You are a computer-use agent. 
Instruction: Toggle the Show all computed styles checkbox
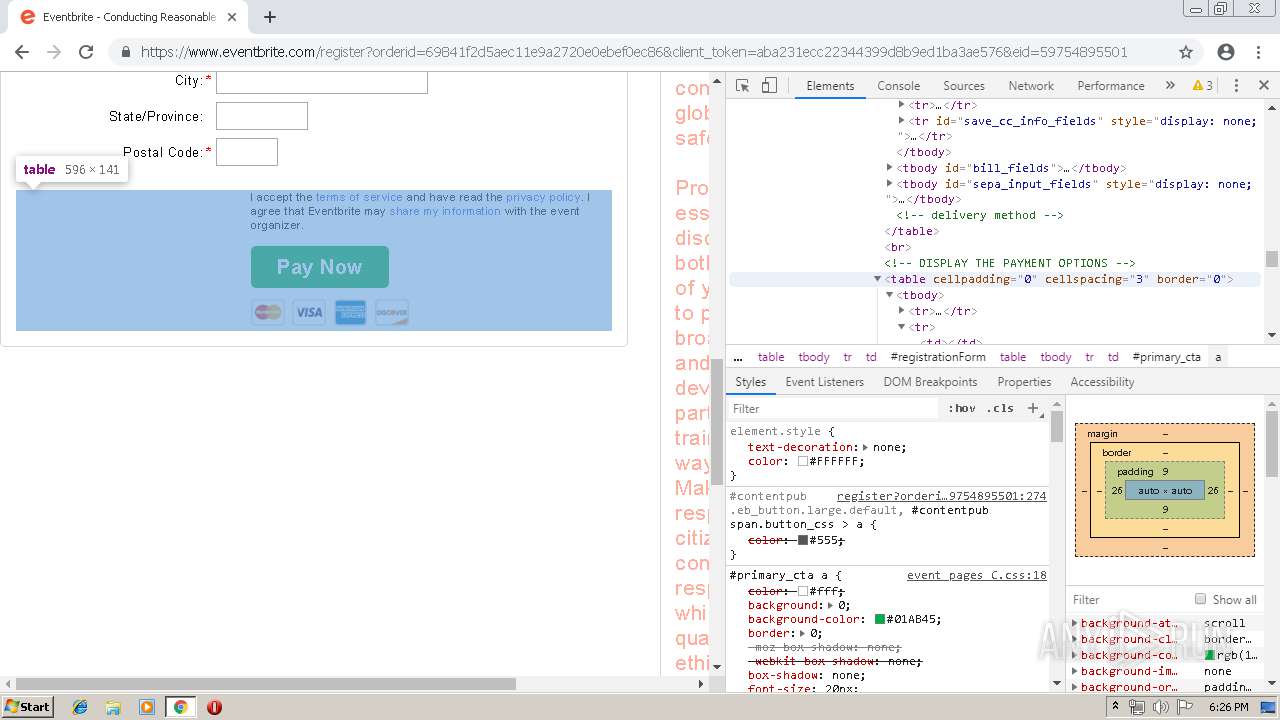point(1200,599)
